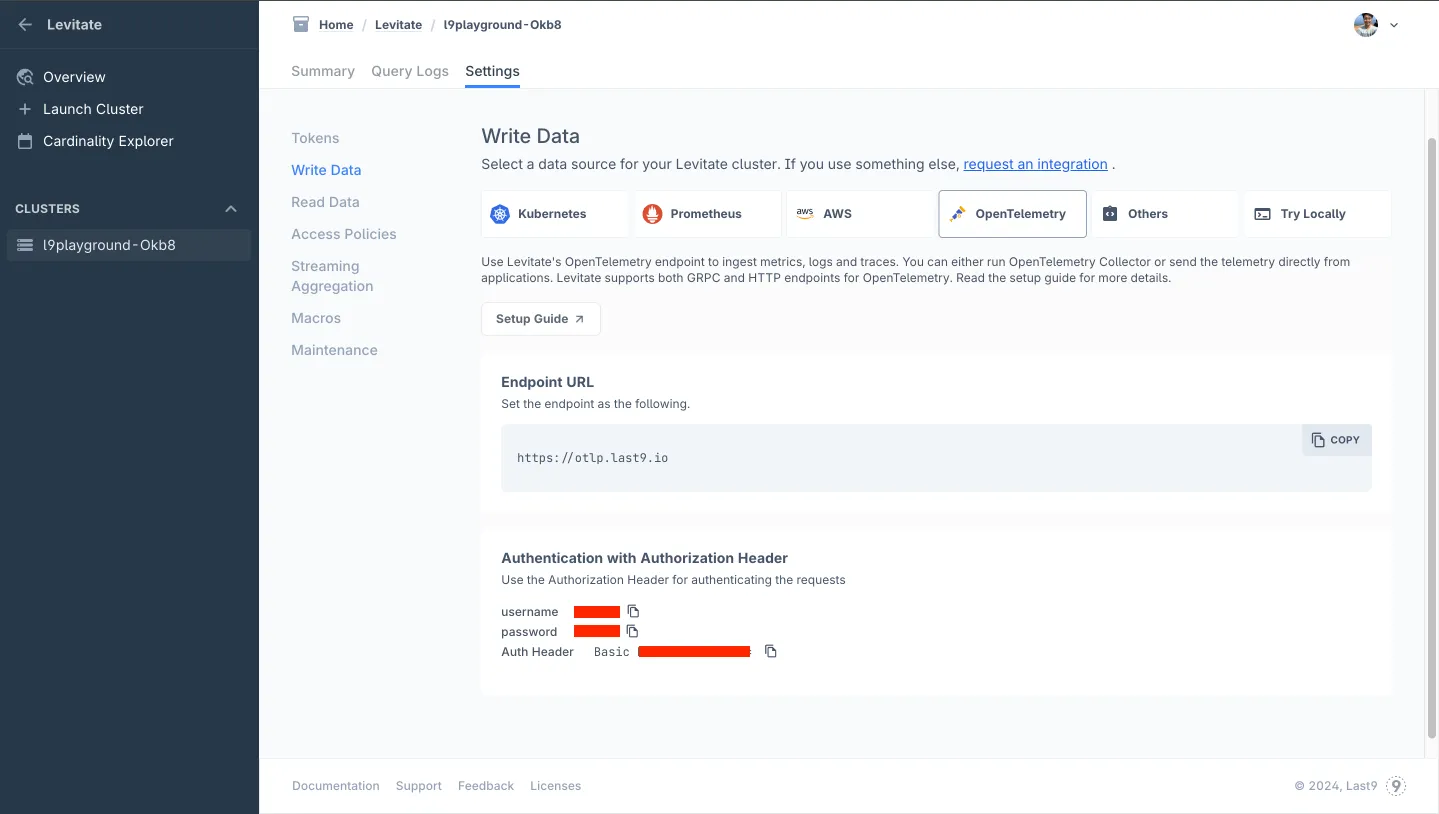Copy the username value
Image resolution: width=1439 pixels, height=814 pixels.
[x=633, y=611]
